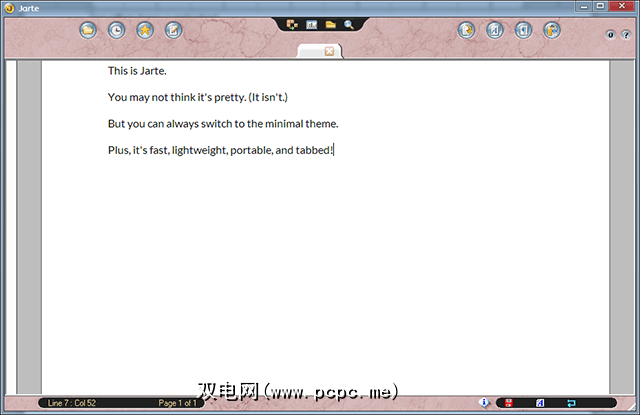Image resolution: width=640 pixels, height=415 pixels.
Task: Close the current document tab
Action: coord(329,51)
